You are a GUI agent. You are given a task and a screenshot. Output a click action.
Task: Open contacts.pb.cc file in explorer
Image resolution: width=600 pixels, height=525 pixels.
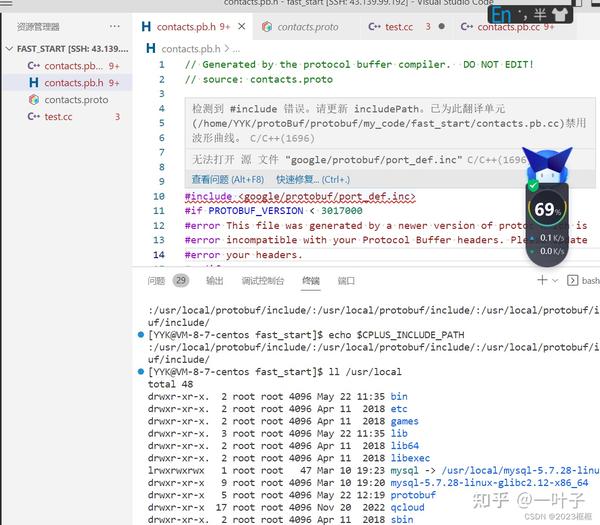73,66
